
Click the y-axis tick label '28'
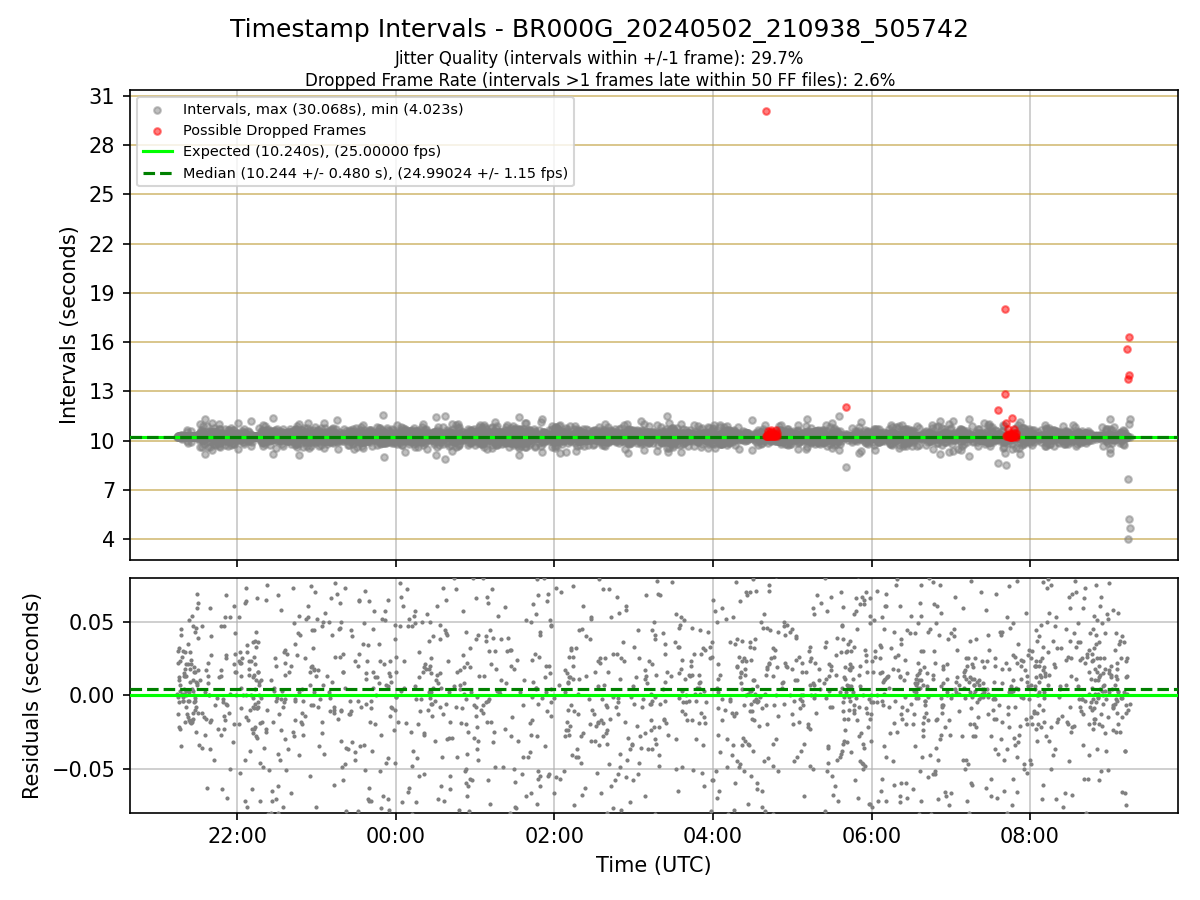101,146
